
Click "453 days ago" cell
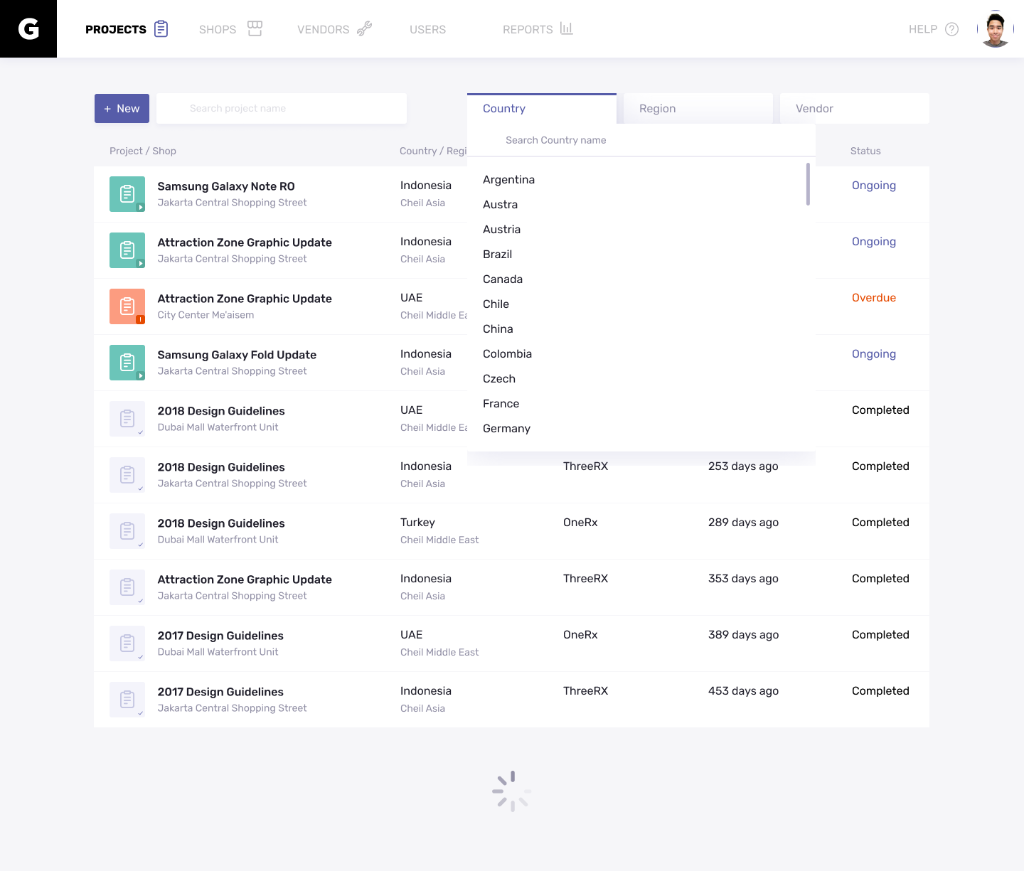[743, 691]
